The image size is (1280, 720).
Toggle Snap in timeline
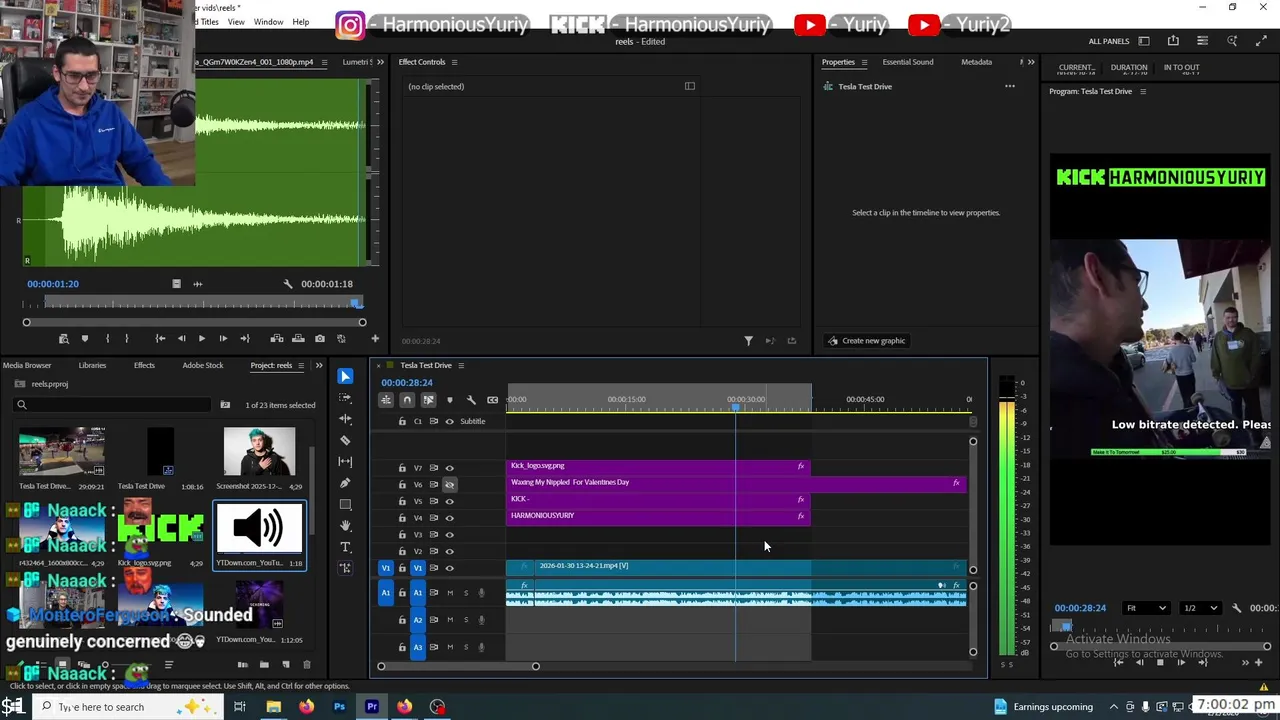(x=407, y=400)
